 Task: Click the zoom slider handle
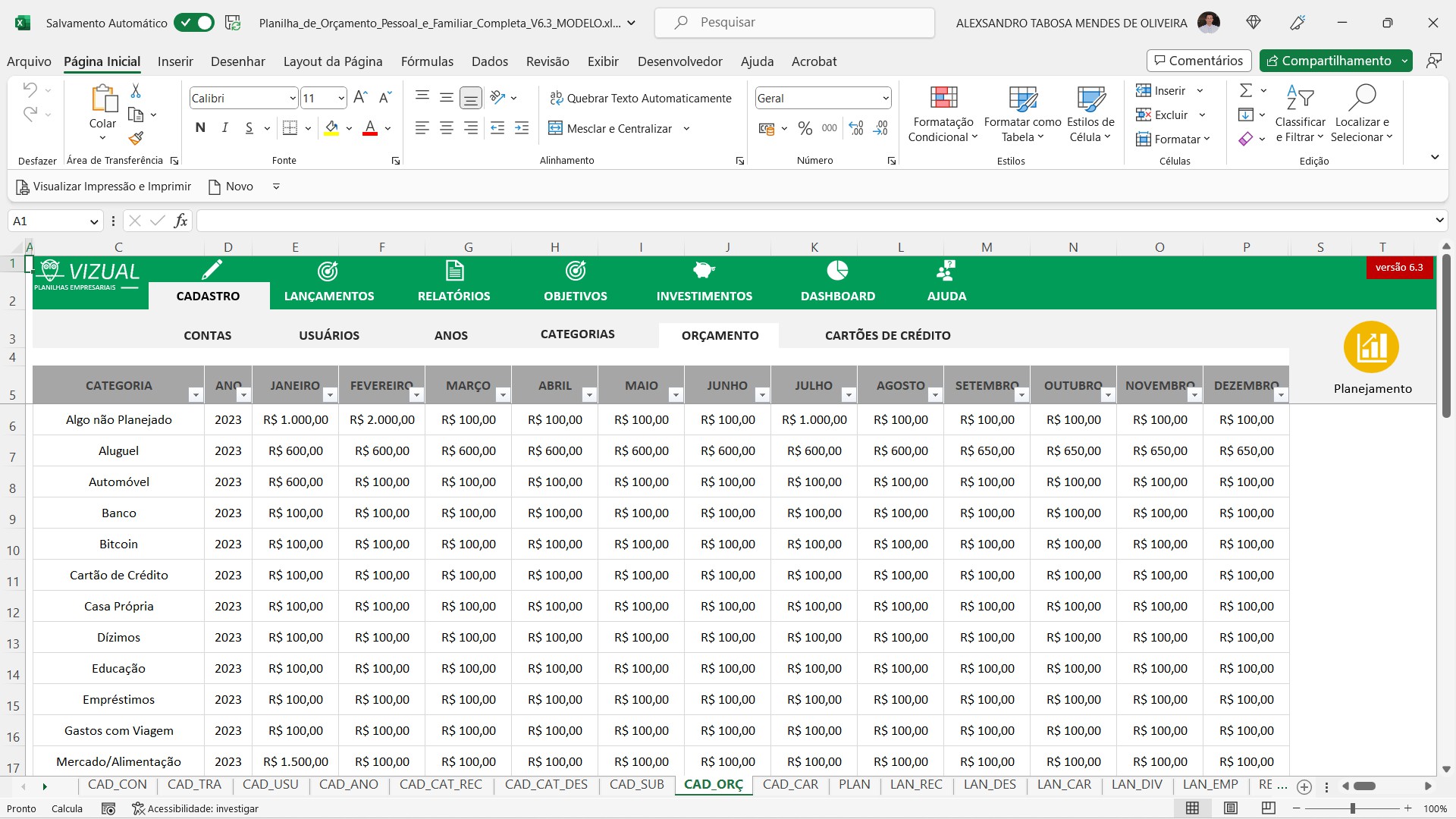pos(1352,808)
